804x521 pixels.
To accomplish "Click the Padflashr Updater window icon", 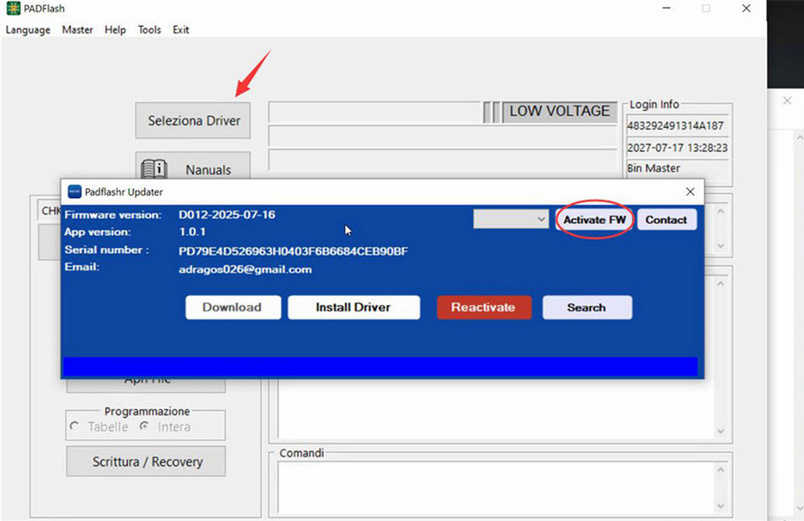I will point(74,192).
